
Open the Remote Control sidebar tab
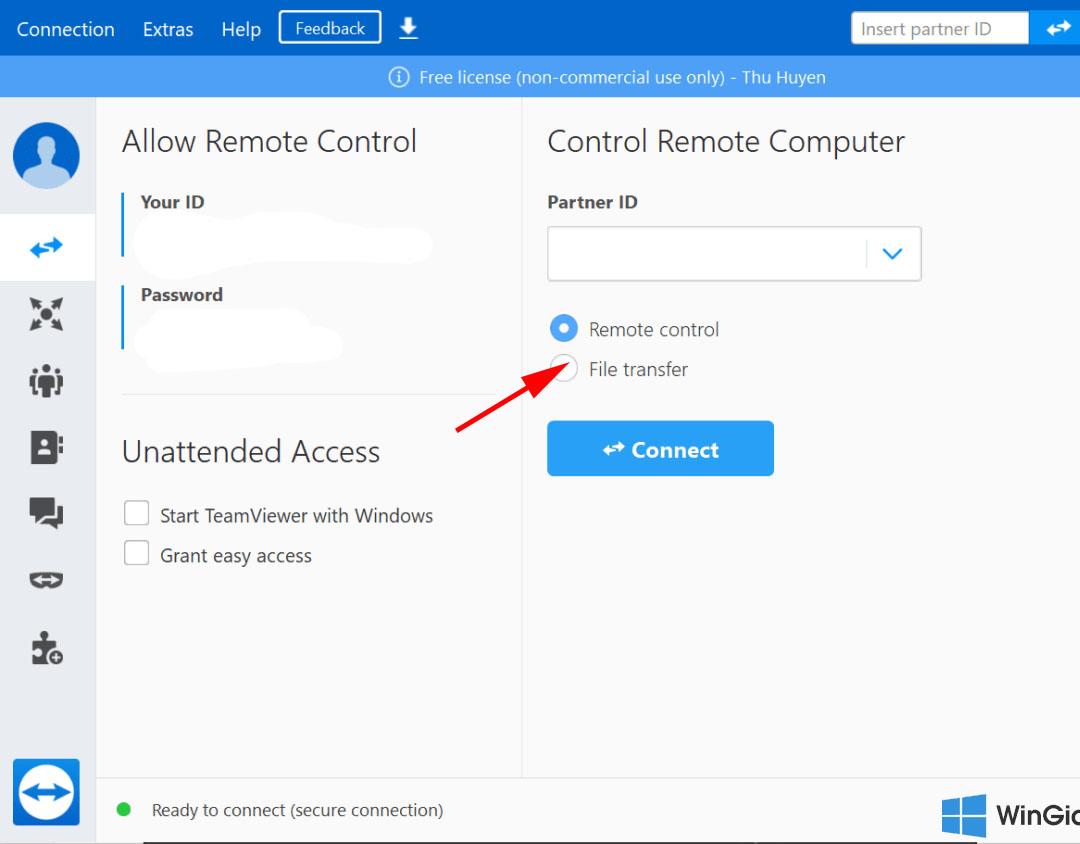[x=46, y=247]
